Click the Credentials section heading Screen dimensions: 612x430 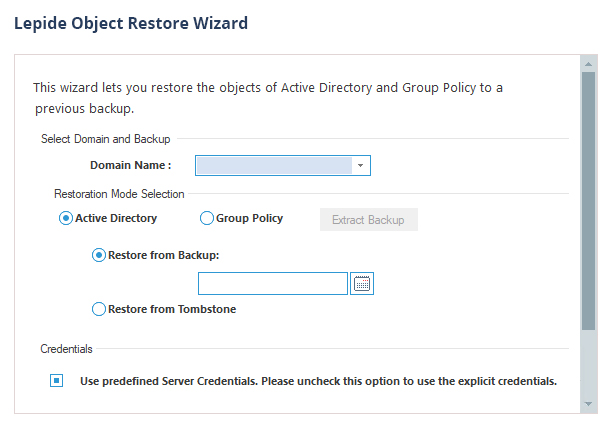[x=66, y=349]
